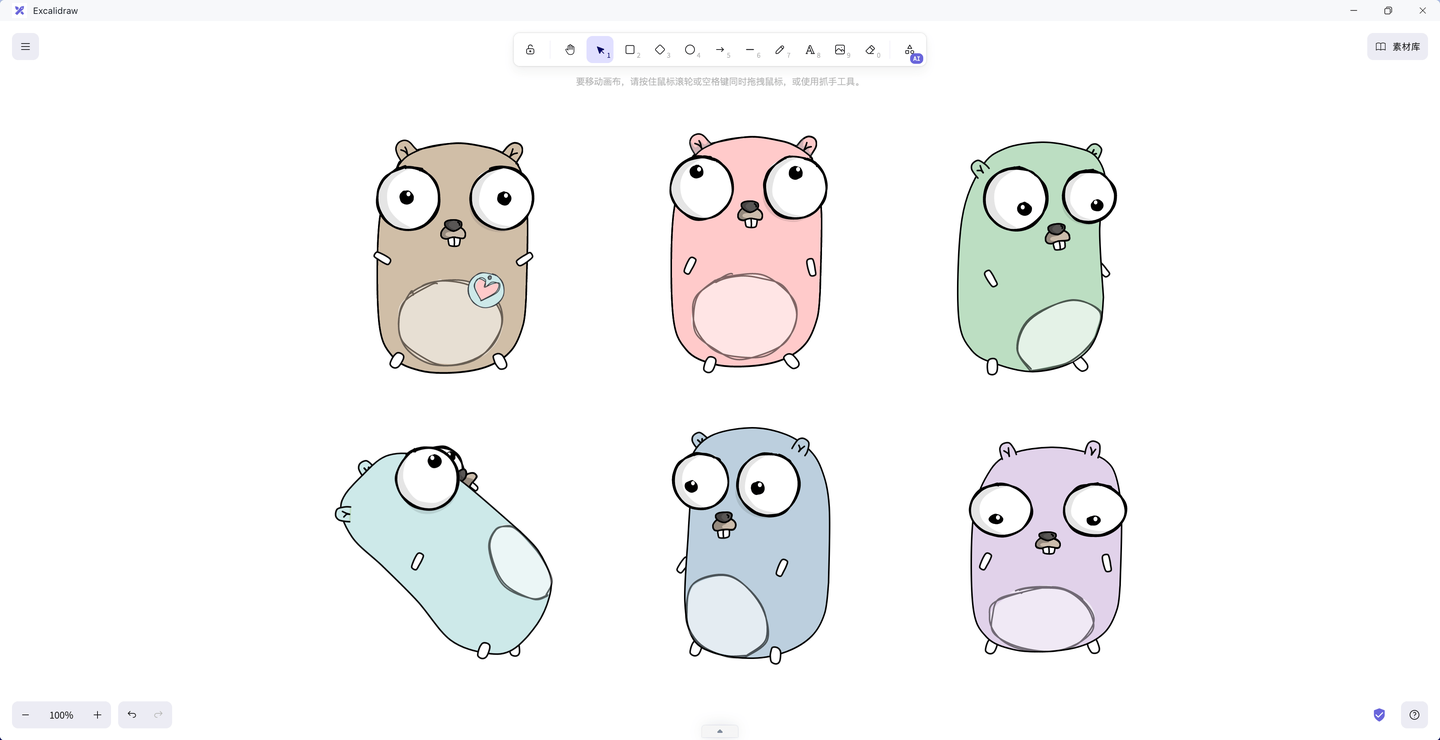Expand the bottom panel chevron
The image size is (1440, 740).
720,731
